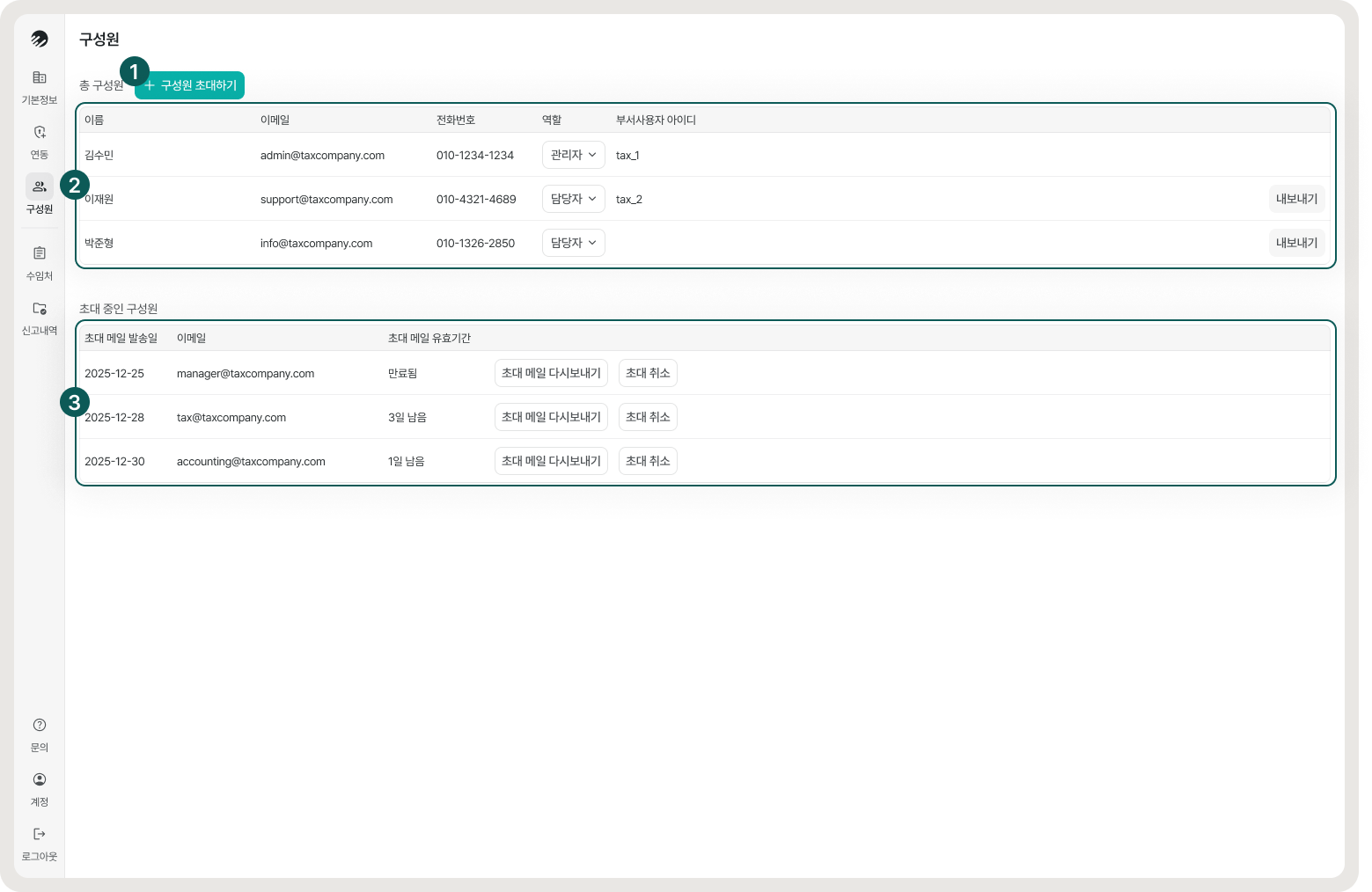Remove 이재원 with the 내보내기 button
This screenshot has width=1372, height=892.
pos(1296,199)
